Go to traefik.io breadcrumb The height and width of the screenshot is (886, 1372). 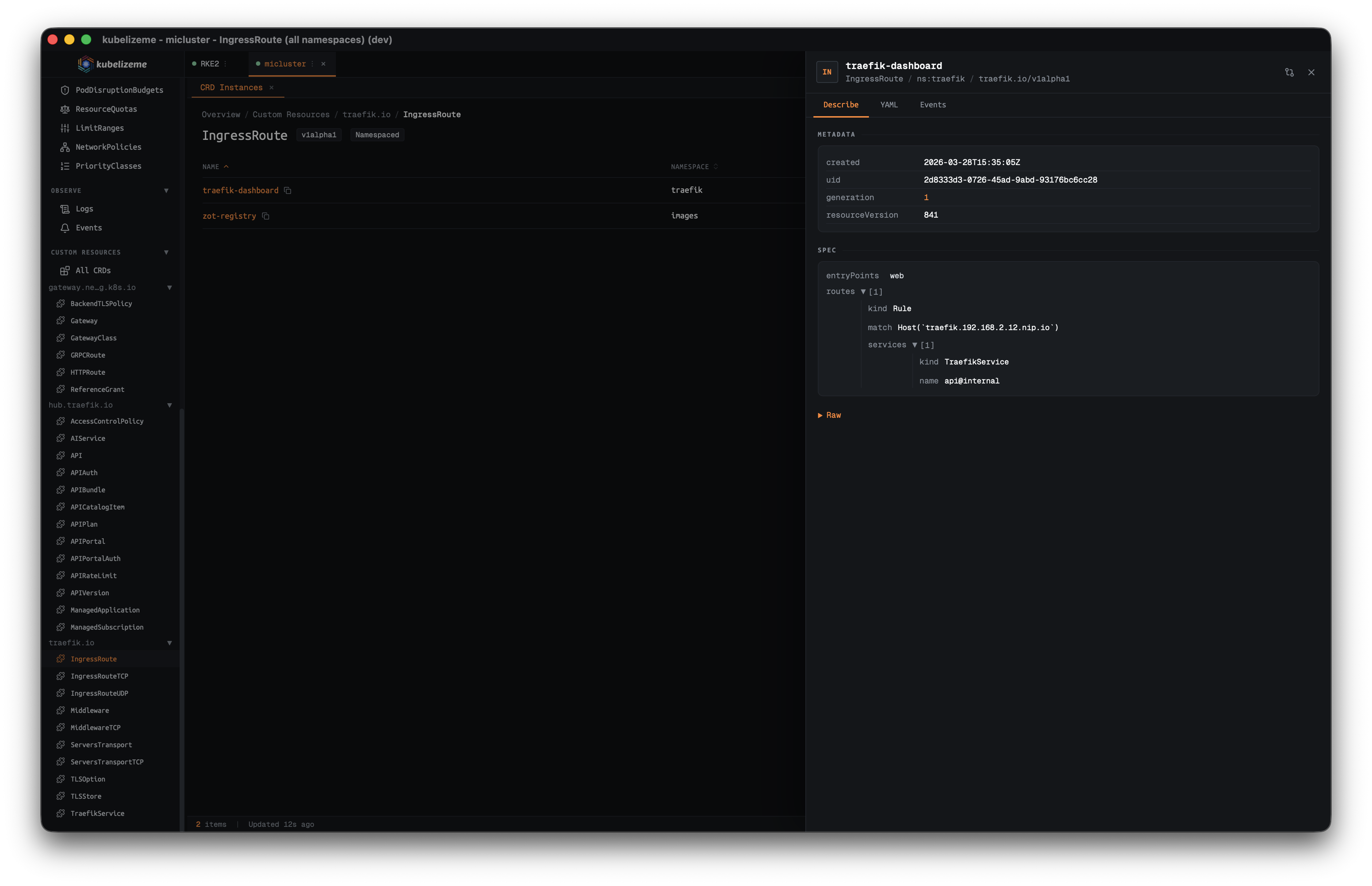(366, 114)
